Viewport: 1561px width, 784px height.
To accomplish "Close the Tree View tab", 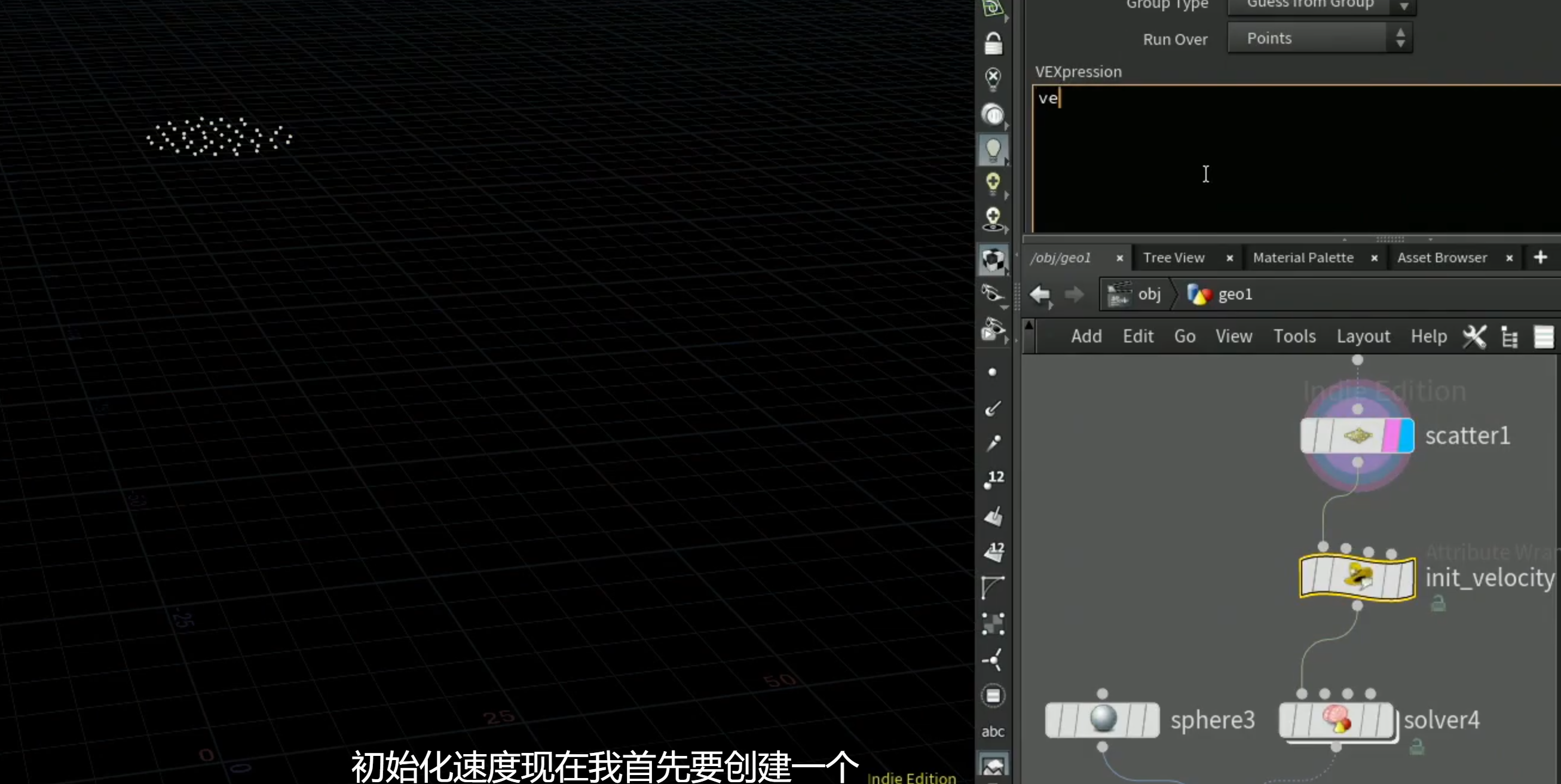I will click(1229, 259).
